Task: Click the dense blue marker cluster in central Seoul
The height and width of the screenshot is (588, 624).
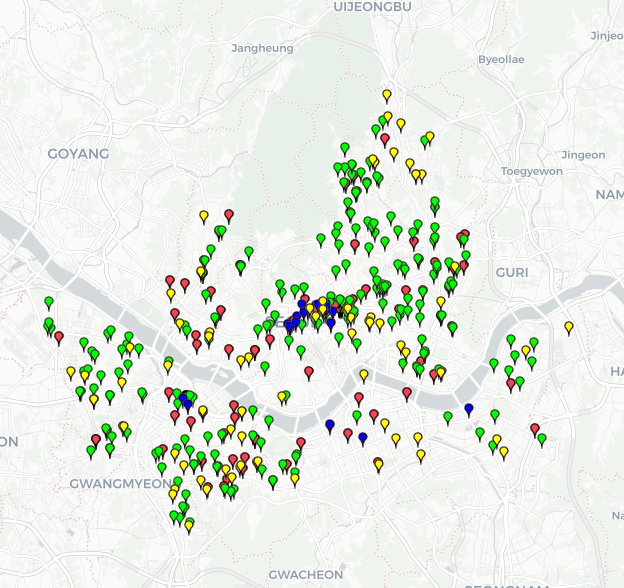Action: pos(312,313)
